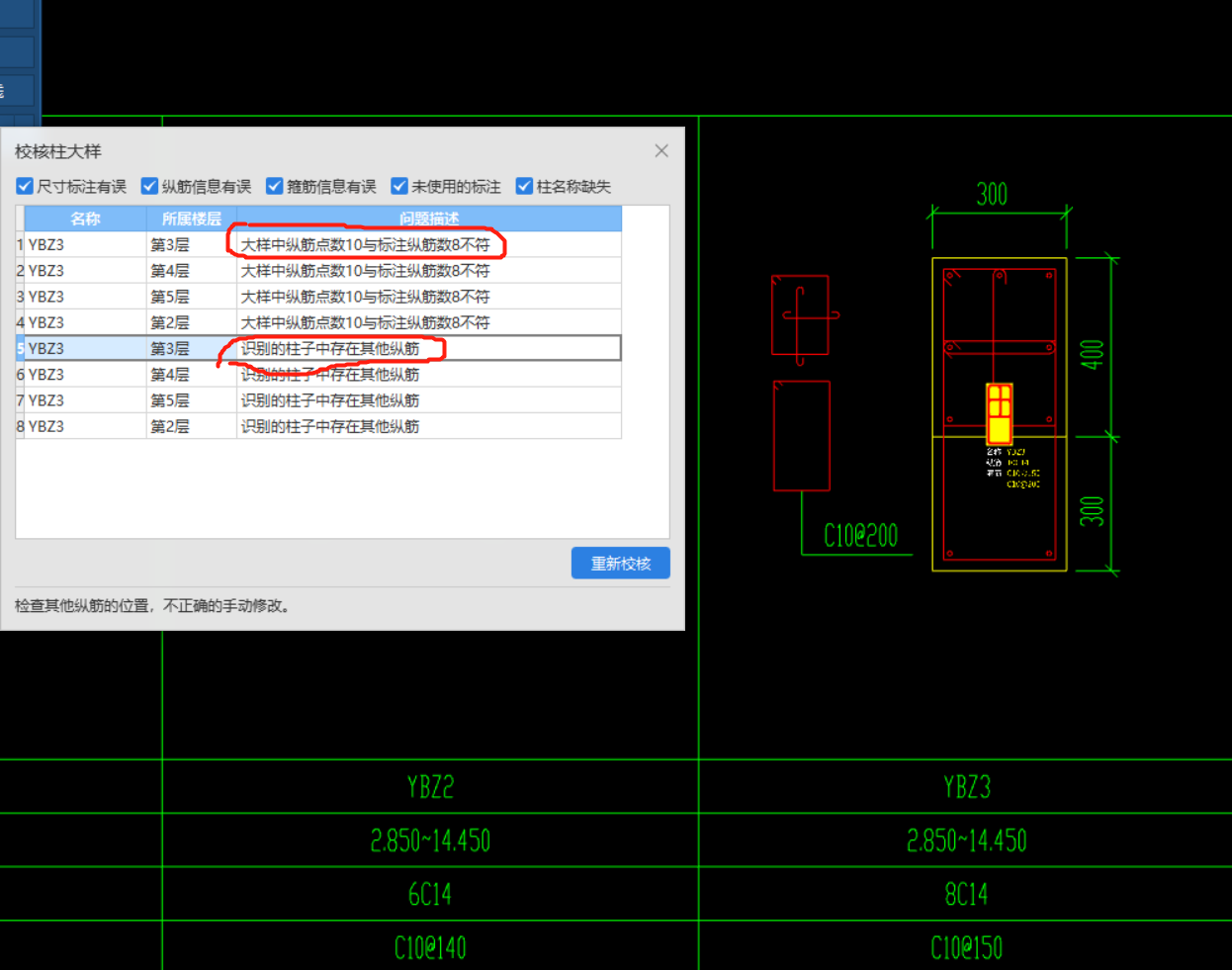The width and height of the screenshot is (1232, 970).
Task: Select row 8 YBZ3 name cell
Action: pos(85,426)
